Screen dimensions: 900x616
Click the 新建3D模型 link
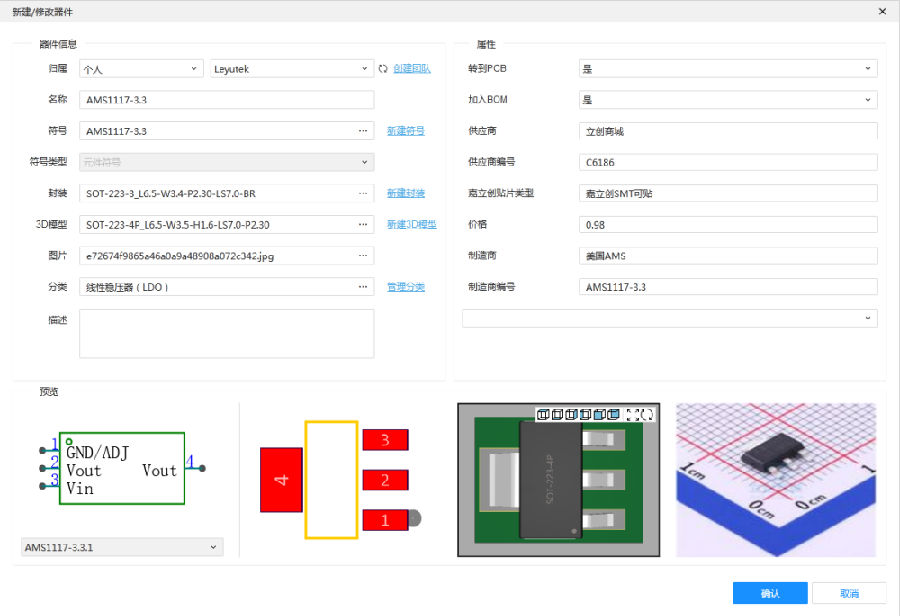412,224
